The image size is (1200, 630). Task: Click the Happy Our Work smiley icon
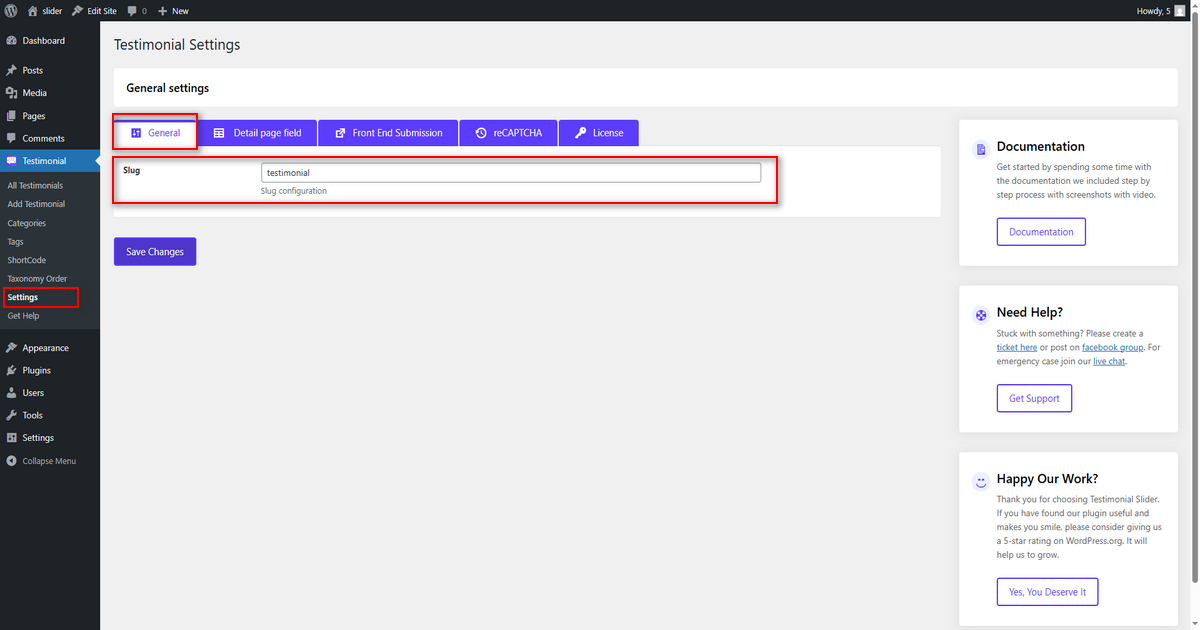pos(981,481)
